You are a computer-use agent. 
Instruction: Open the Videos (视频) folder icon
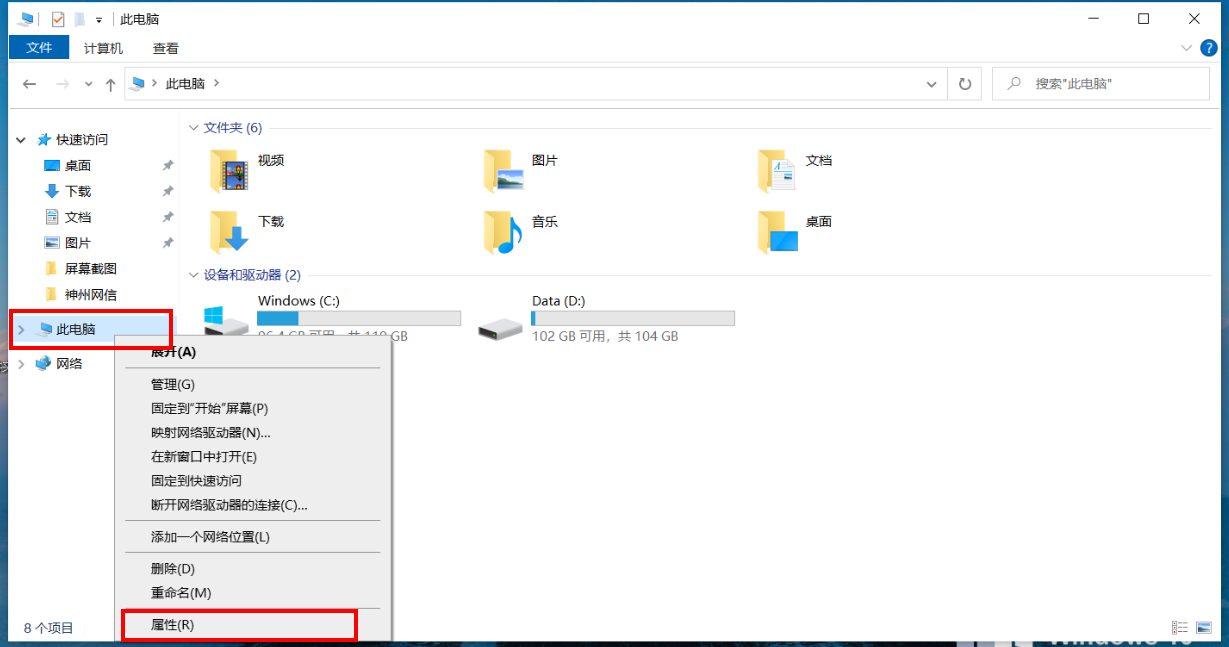point(229,171)
